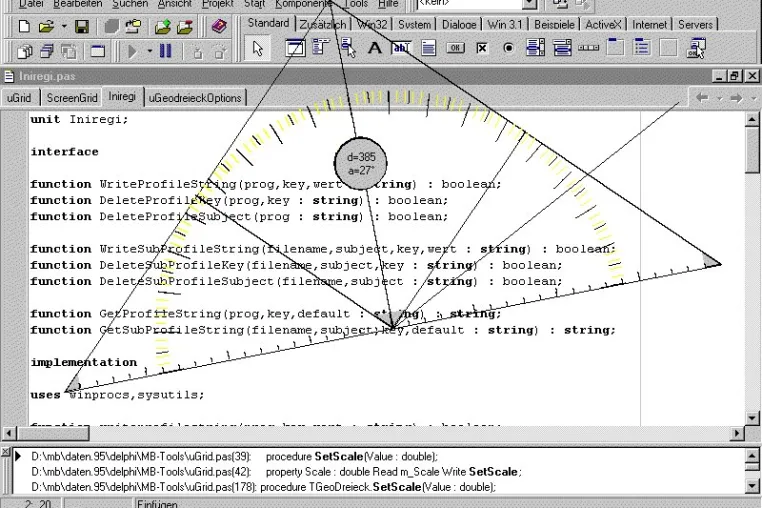Viewport: 762px width, 508px height.
Task: Expand the Open file recent-files arrow
Action: click(x=64, y=26)
